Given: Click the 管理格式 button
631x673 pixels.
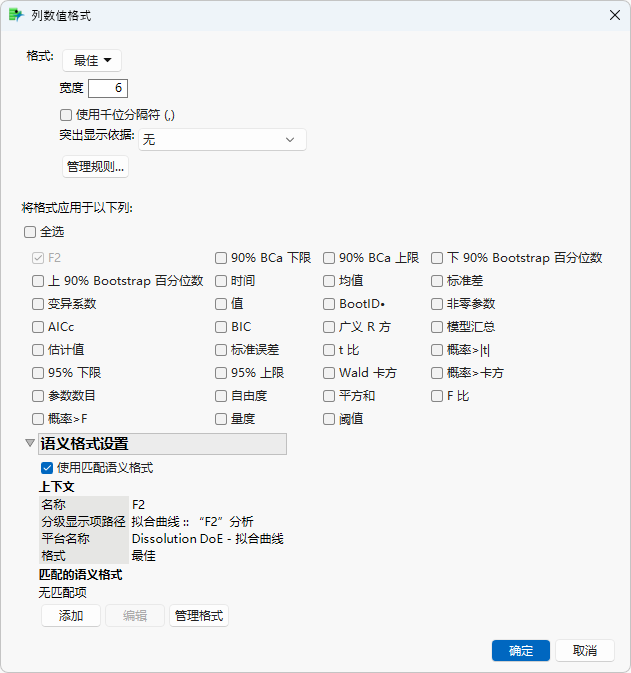Looking at the screenshot, I should (x=199, y=616).
